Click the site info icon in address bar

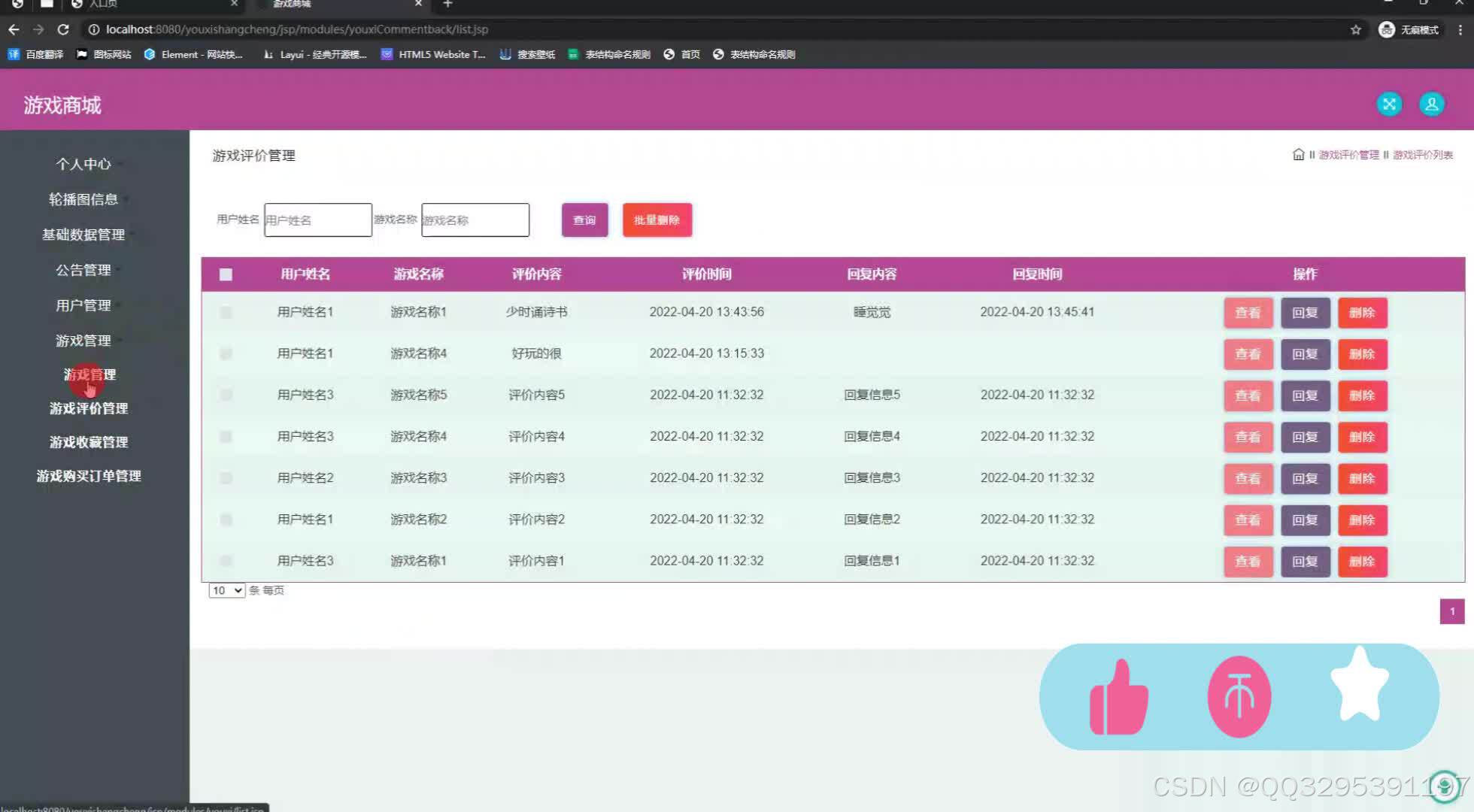(93, 29)
